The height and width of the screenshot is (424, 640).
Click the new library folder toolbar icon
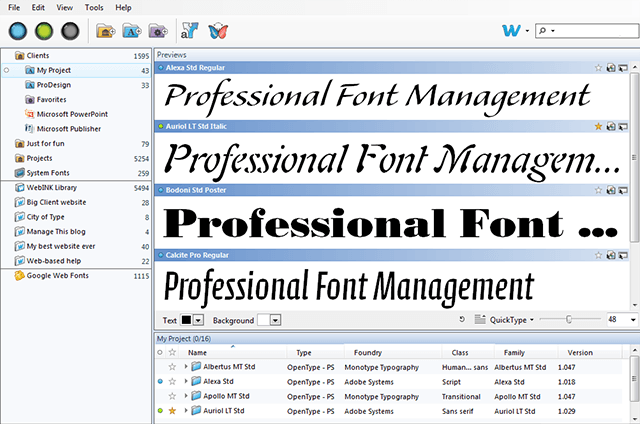point(105,31)
